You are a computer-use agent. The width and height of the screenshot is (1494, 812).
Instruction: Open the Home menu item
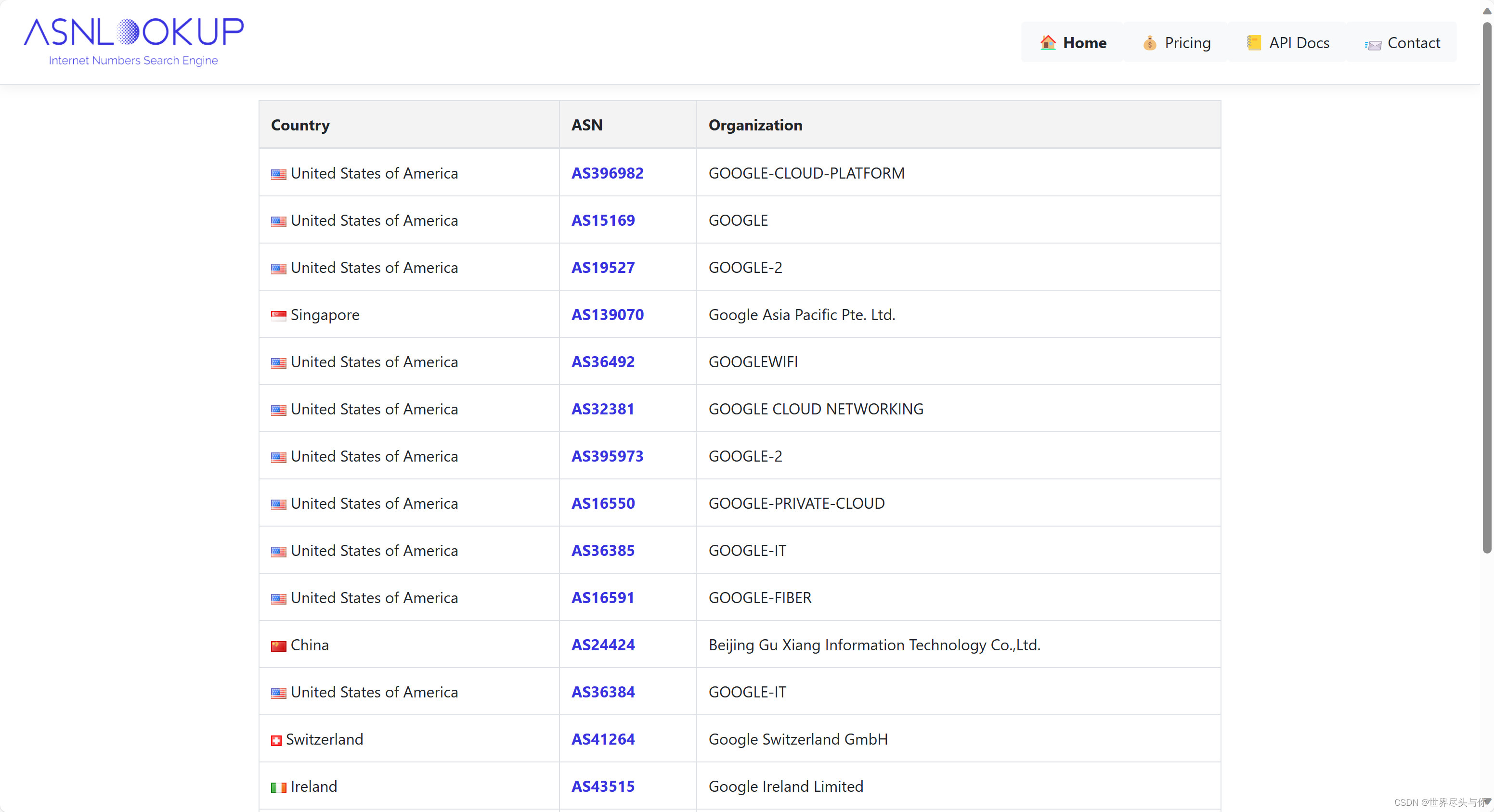point(1073,43)
